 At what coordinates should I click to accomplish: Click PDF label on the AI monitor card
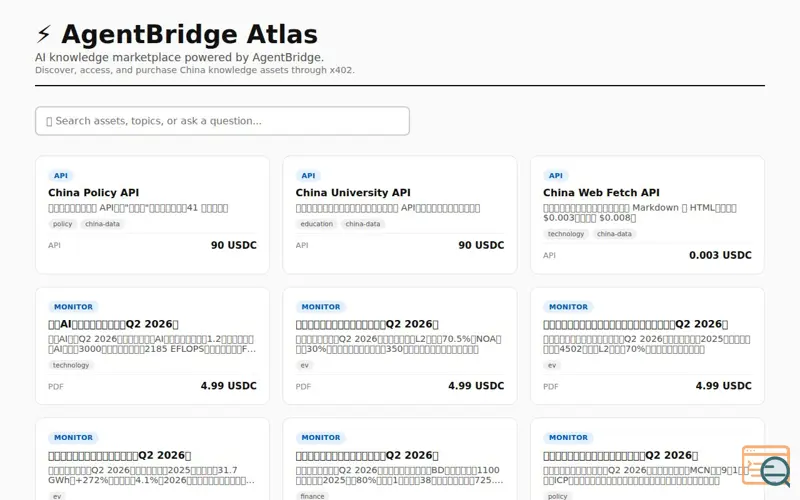tap(56, 387)
